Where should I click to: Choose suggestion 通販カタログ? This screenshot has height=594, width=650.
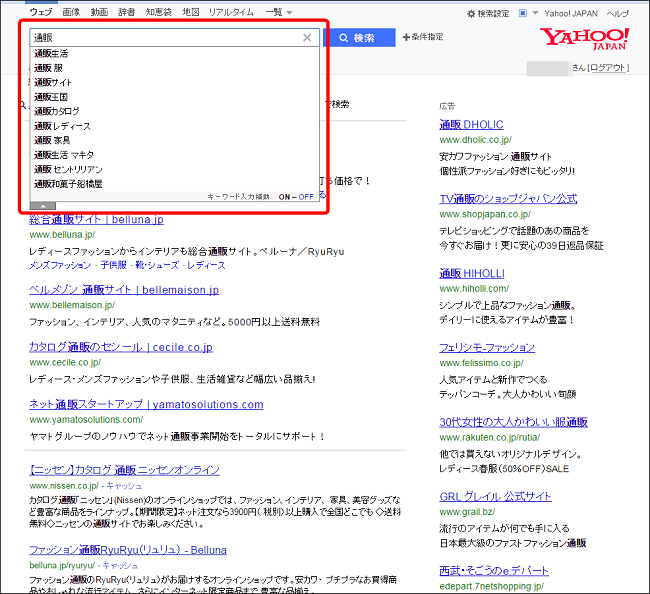pyautogui.click(x=175, y=112)
